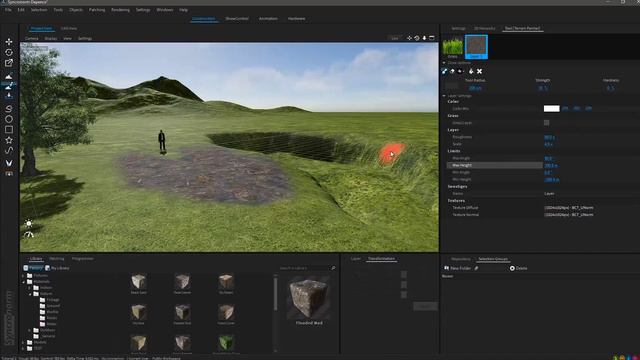Click the rename pencil icon near New Folder
Viewport: 640px width, 360px height.
476,268
